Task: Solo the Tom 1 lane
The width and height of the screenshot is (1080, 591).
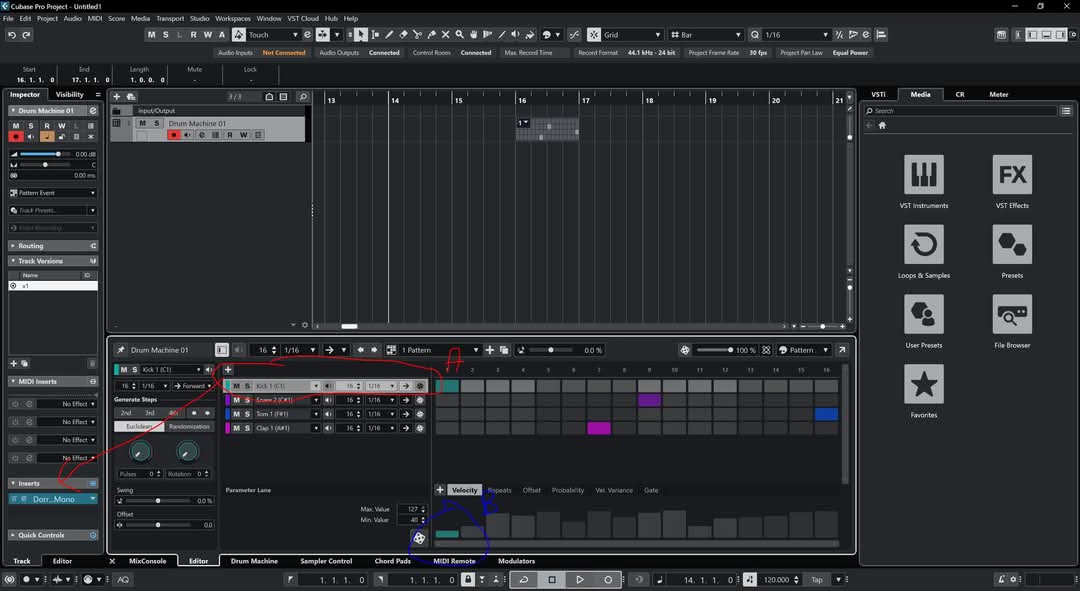Action: click(x=247, y=414)
